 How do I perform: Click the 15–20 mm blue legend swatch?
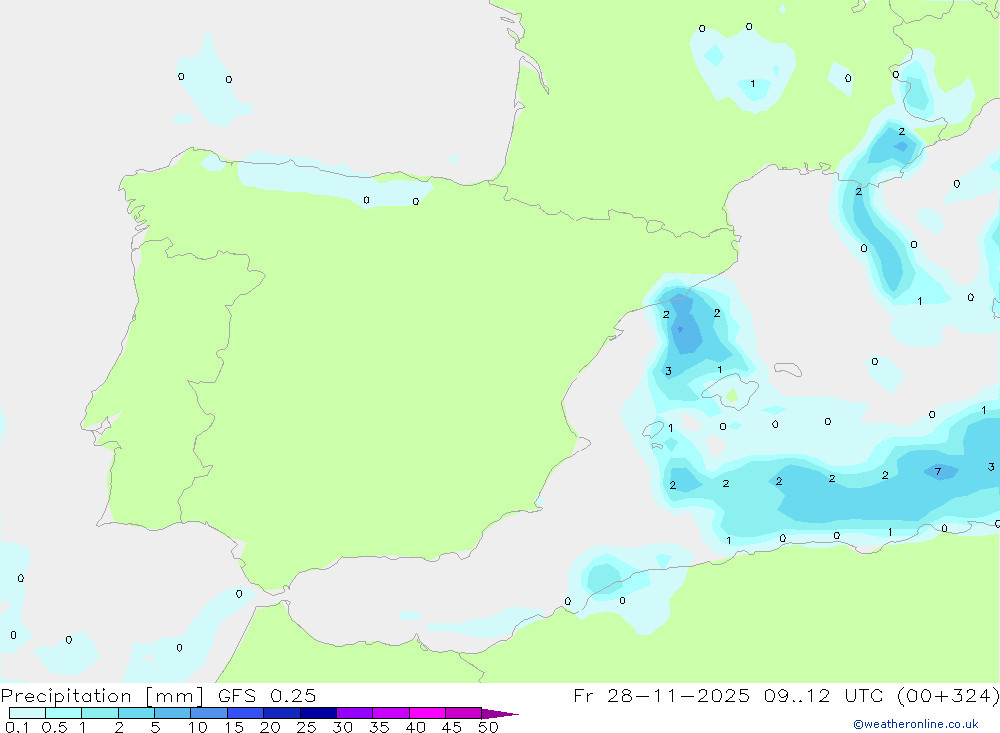[246, 713]
